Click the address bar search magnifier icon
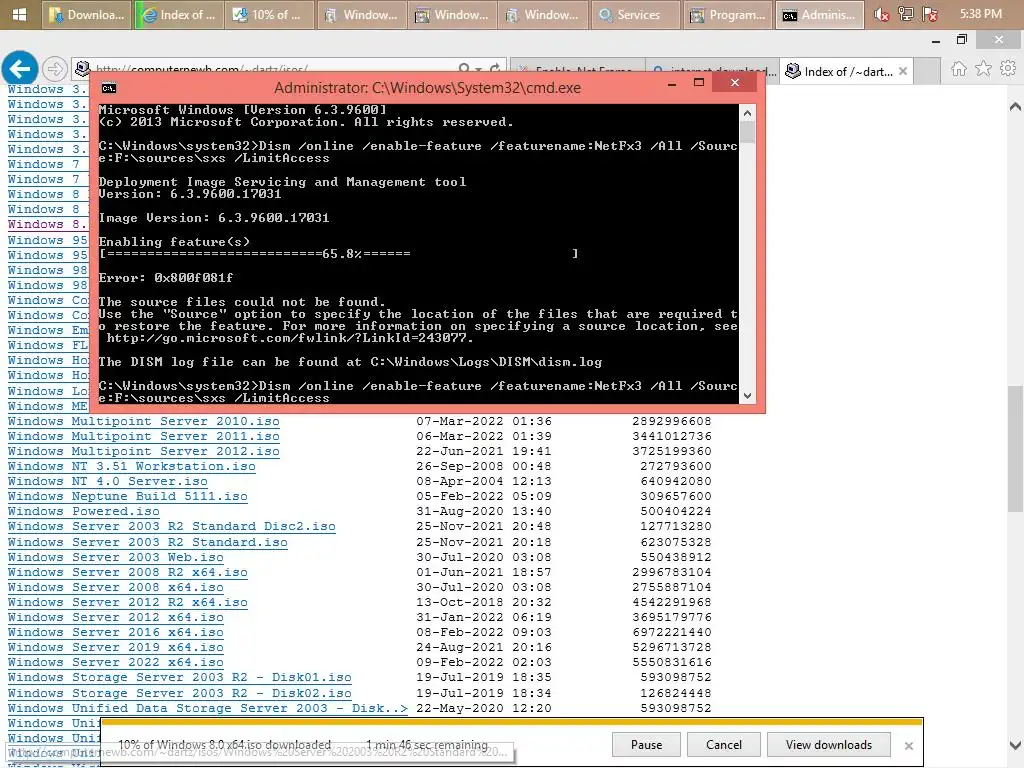This screenshot has height=768, width=1024. click(464, 69)
